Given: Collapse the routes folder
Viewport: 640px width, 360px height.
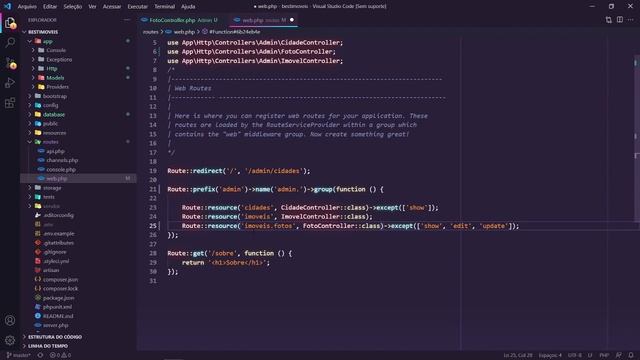Looking at the screenshot, I should 50,142.
